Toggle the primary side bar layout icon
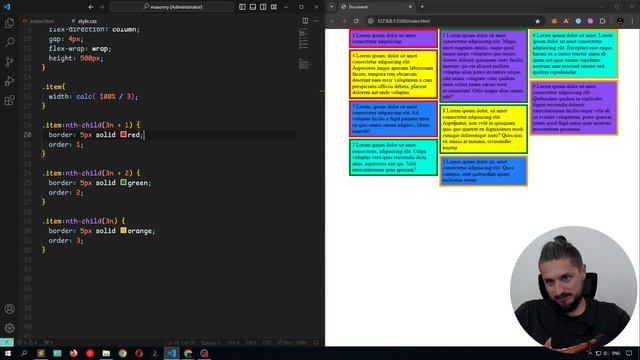The height and width of the screenshot is (360, 640). (242, 7)
